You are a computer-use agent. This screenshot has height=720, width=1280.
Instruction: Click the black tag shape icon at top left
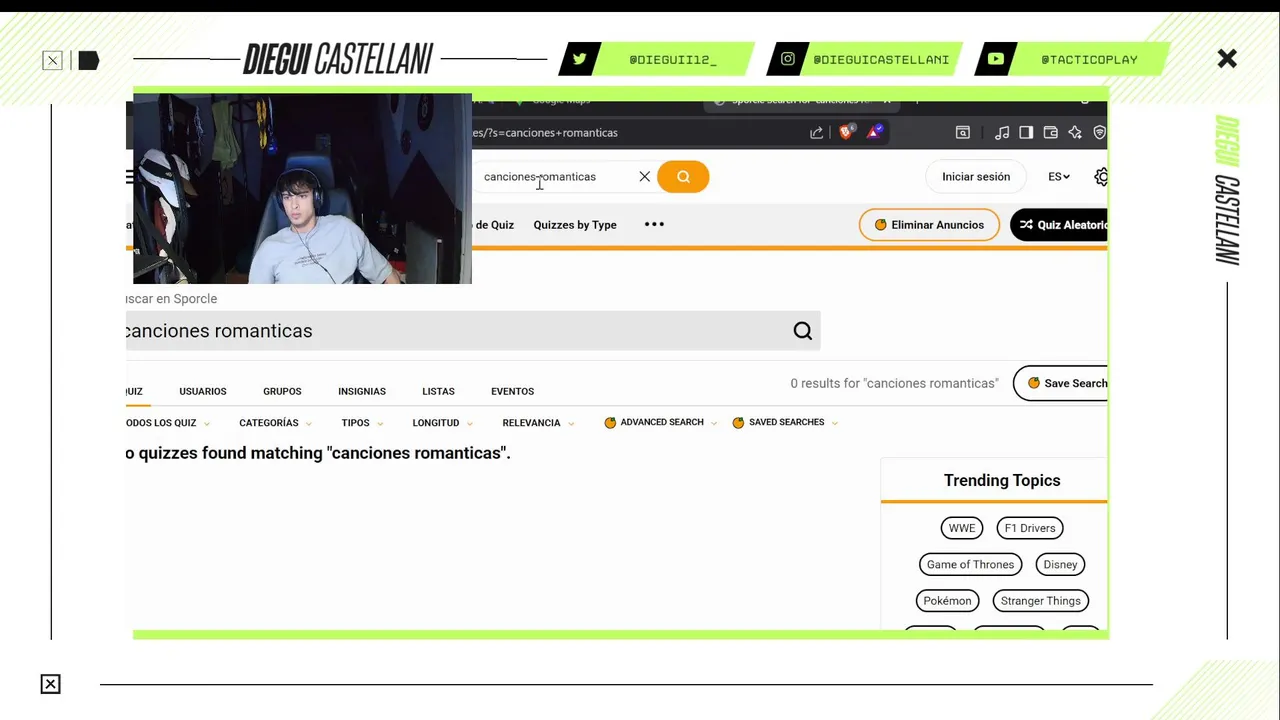pyautogui.click(x=89, y=61)
